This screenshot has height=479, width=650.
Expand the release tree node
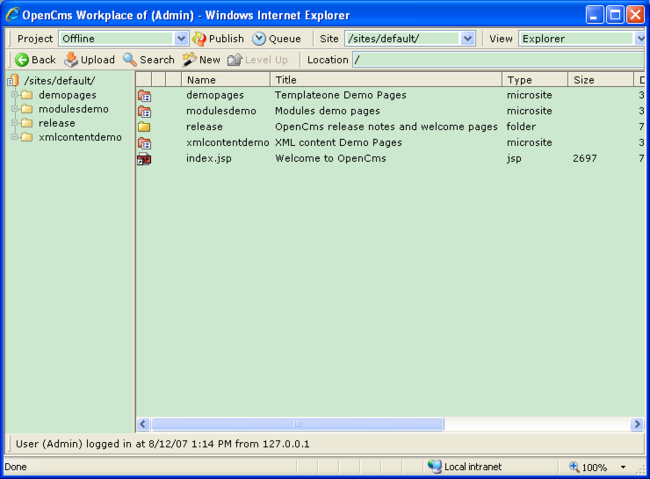pyautogui.click(x=15, y=123)
